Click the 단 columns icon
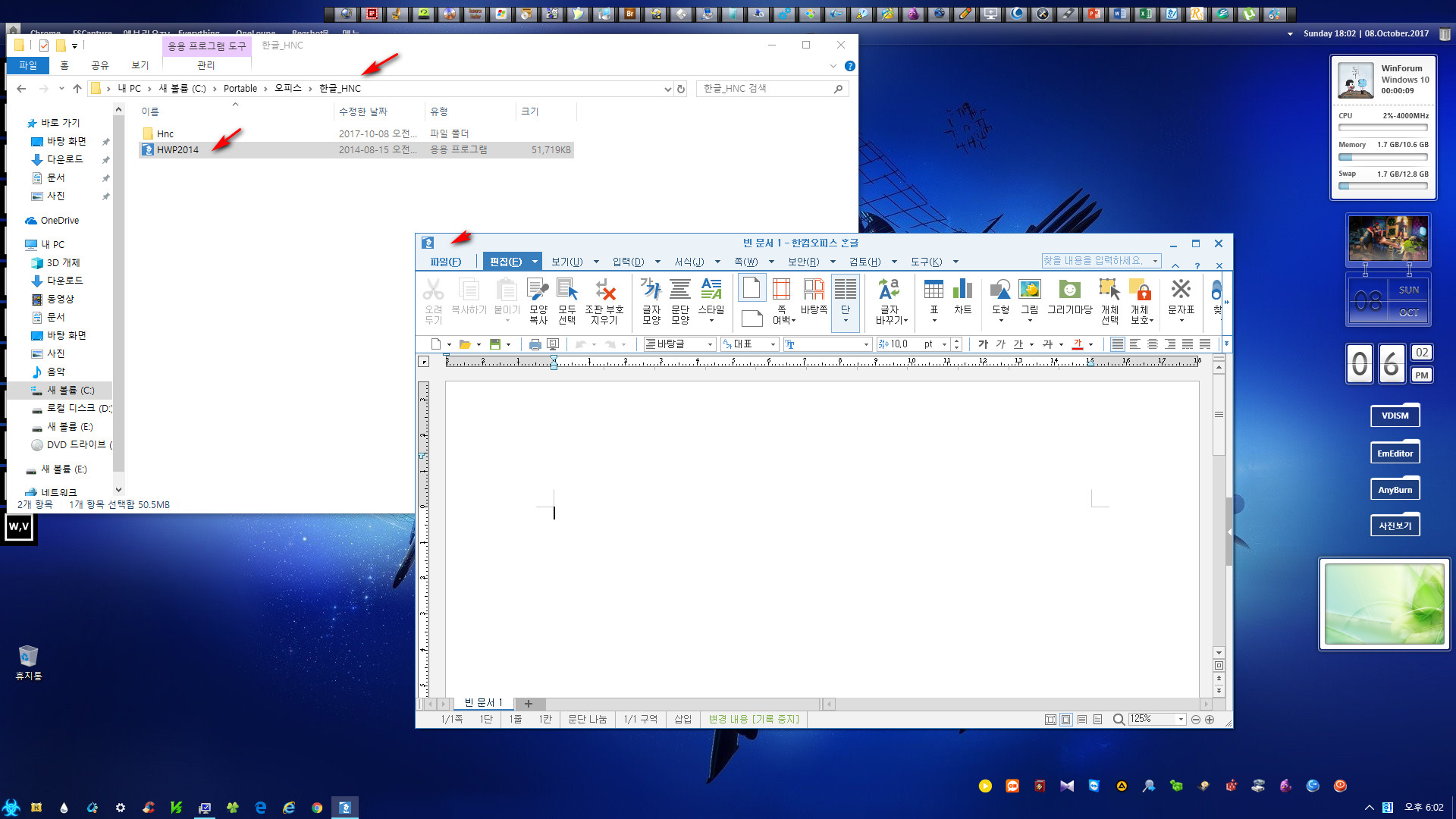 pos(846,301)
